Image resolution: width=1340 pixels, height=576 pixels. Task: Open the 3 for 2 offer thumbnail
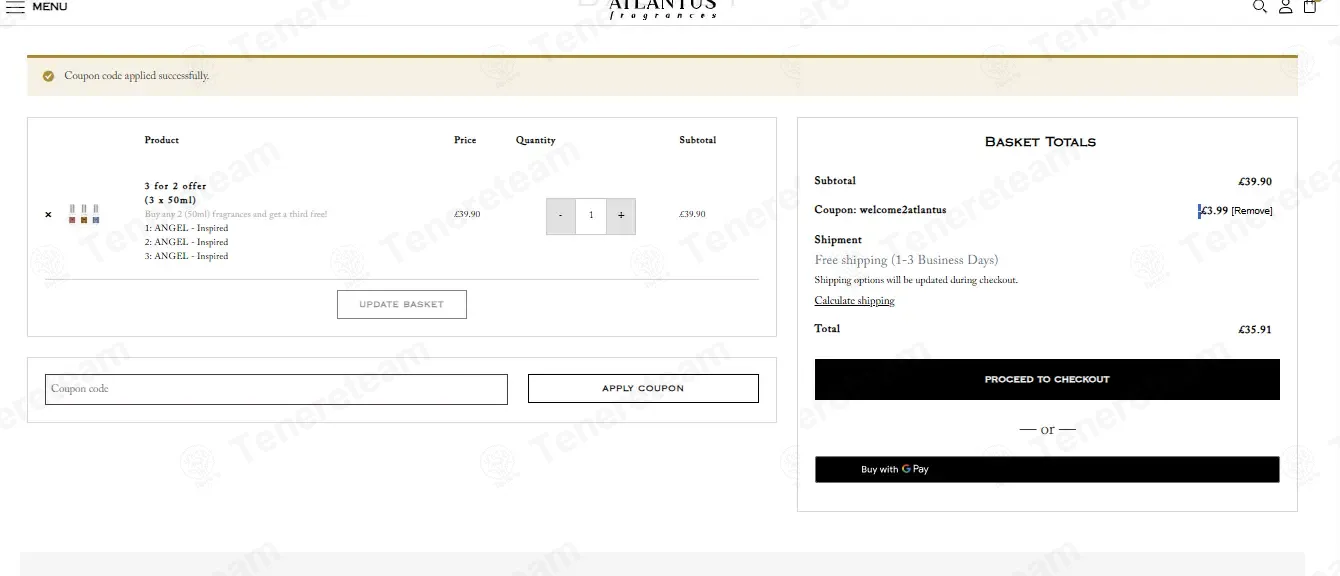click(84, 214)
